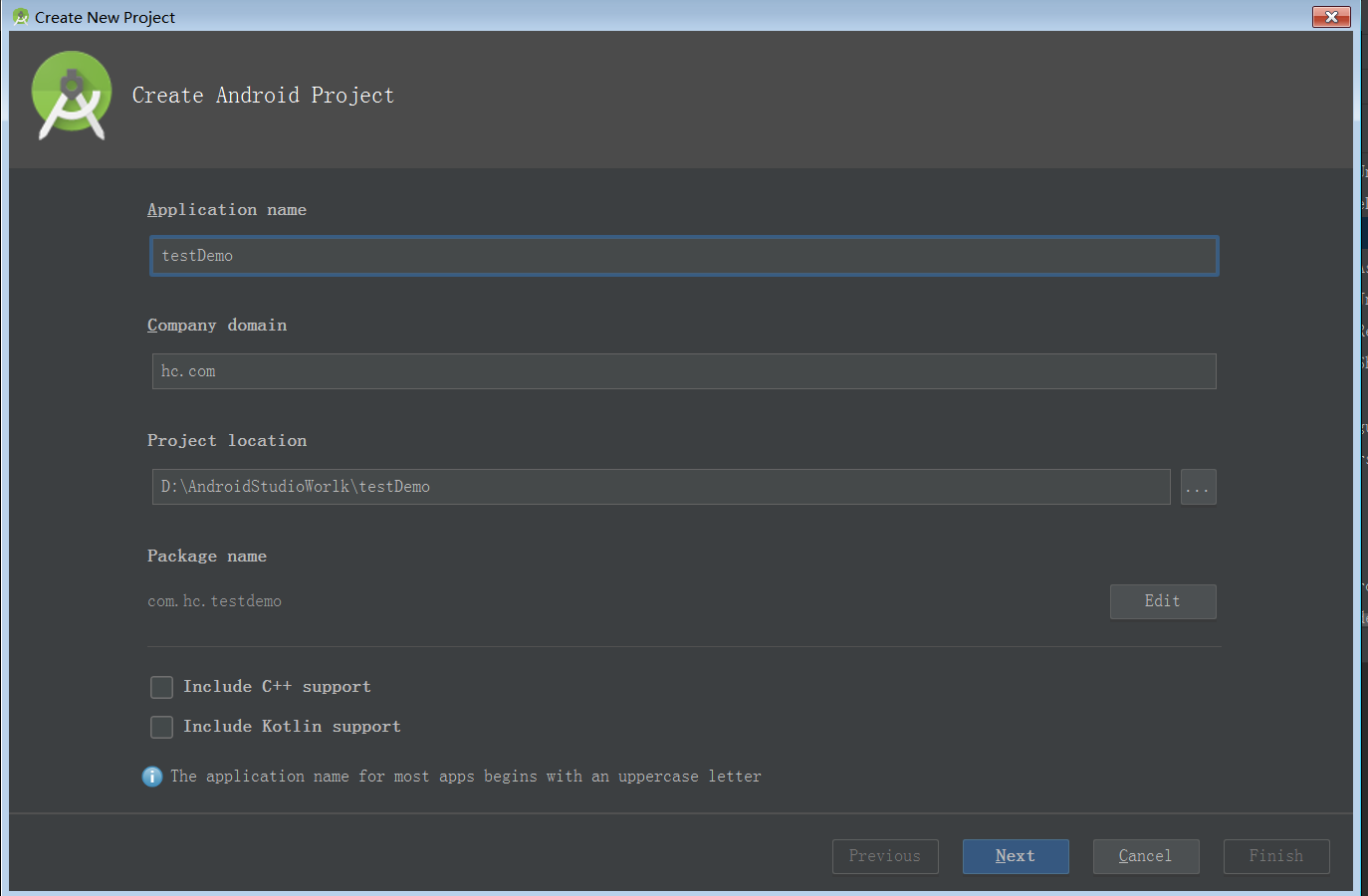Click the Create Android Project heading
Screen dimensions: 1368x896
coord(264,96)
